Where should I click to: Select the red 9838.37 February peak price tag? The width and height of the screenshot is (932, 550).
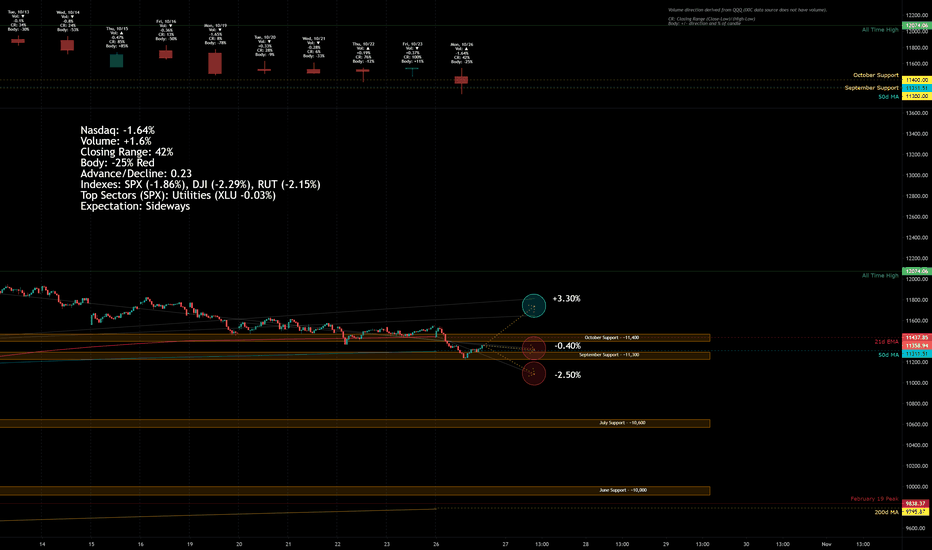point(916,504)
